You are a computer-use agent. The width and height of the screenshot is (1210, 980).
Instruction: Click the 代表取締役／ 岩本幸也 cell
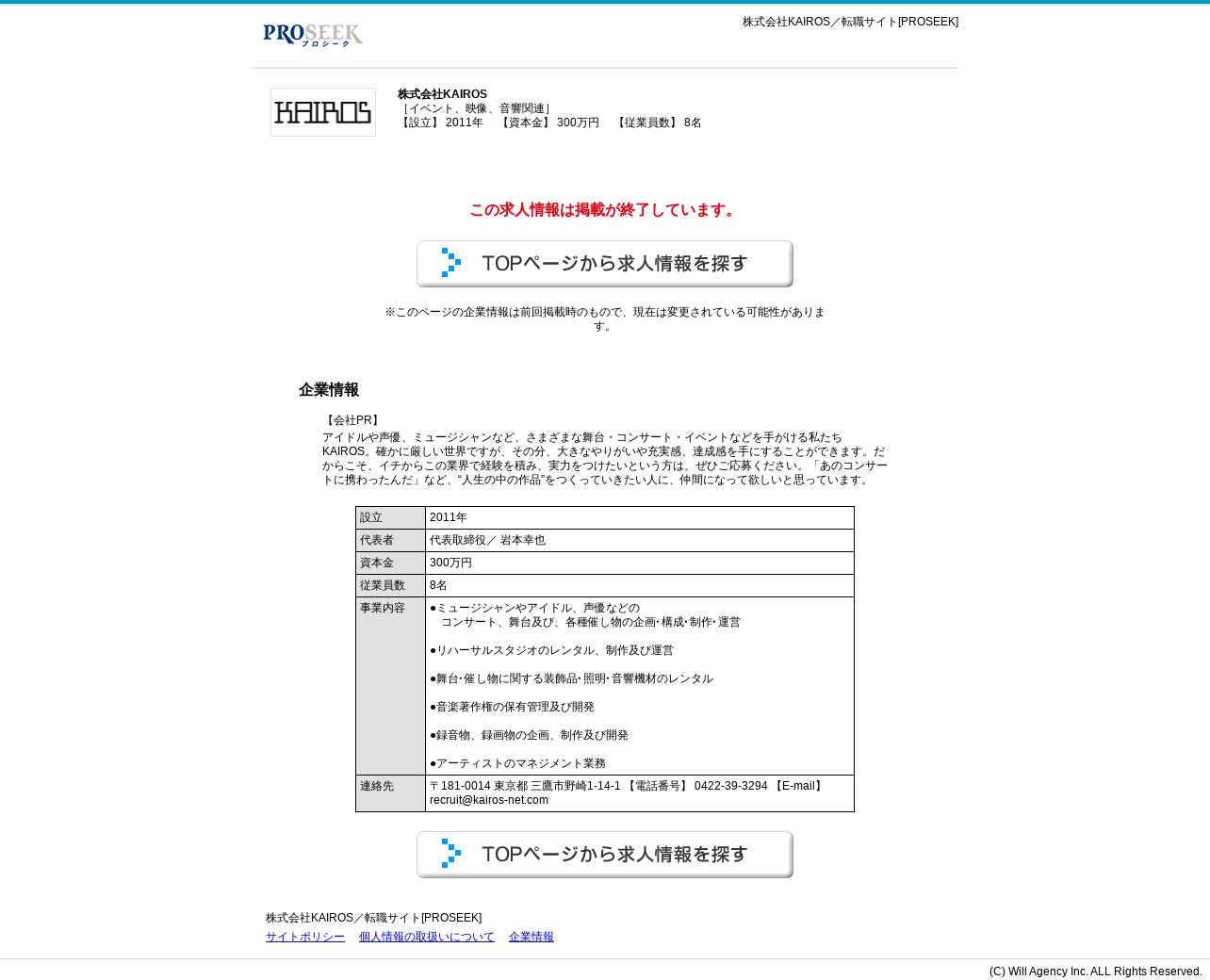(640, 541)
